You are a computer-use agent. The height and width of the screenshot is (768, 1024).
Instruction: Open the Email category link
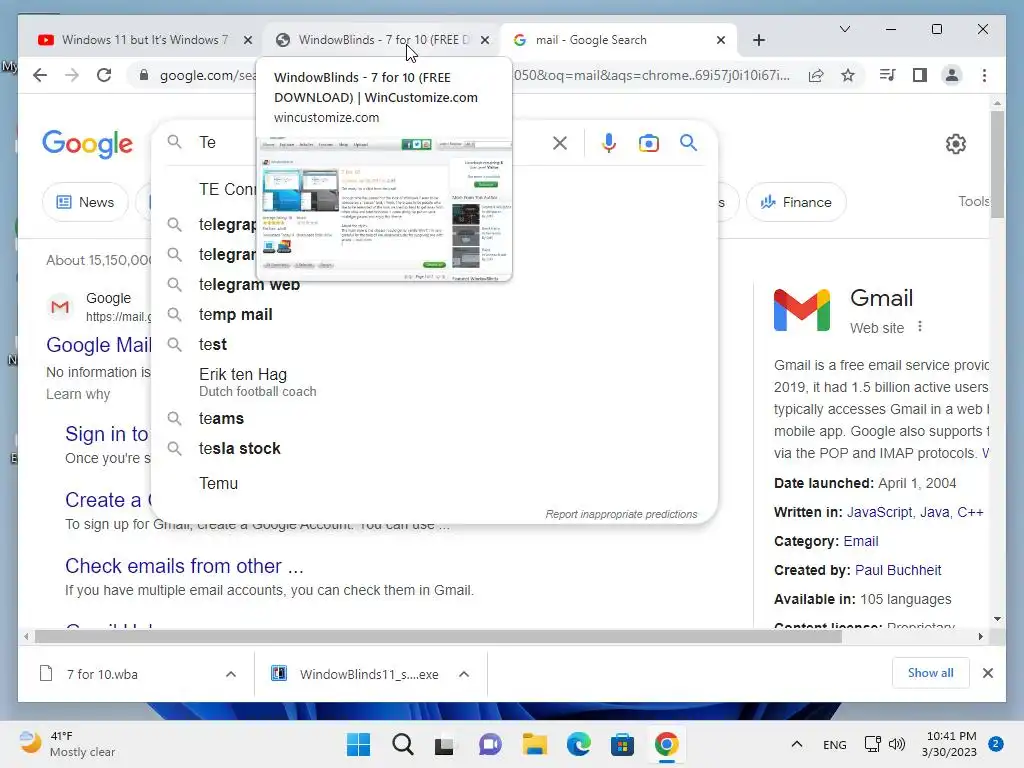click(x=861, y=541)
